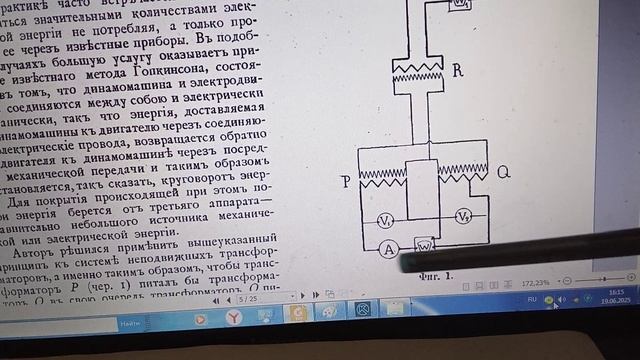Open the media player taskbar icon
The height and width of the screenshot is (360, 640).
point(200,319)
